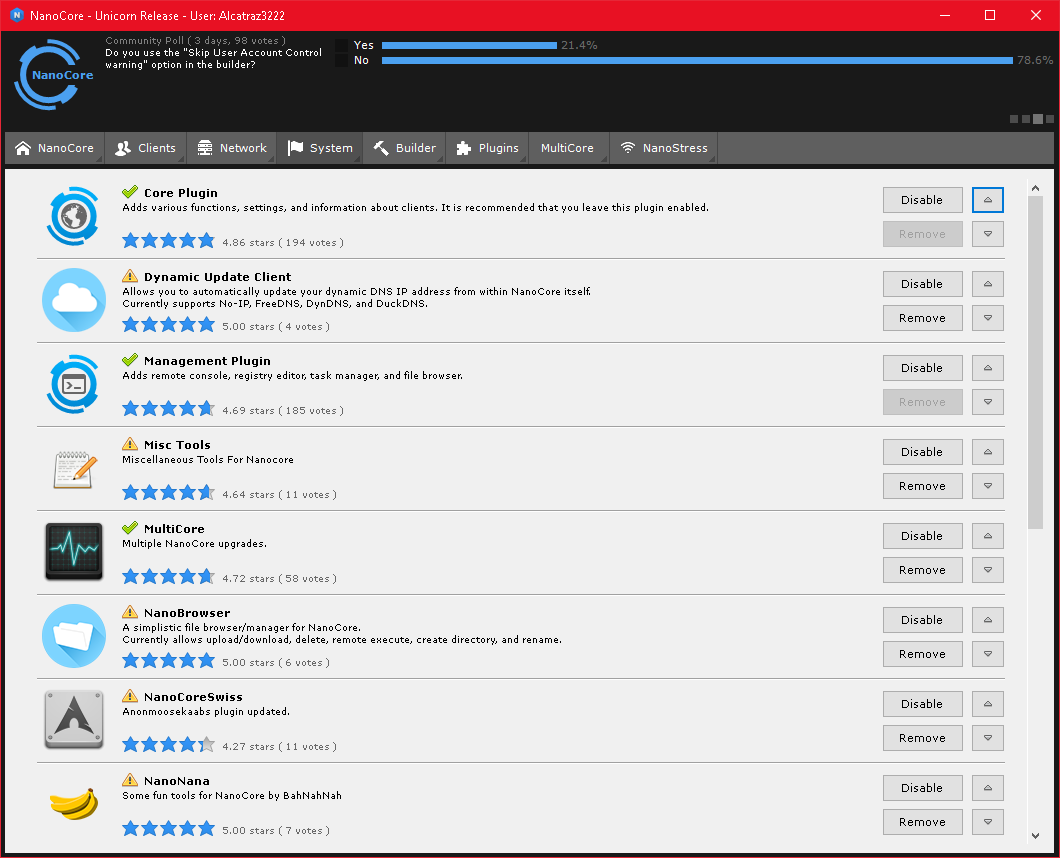Click the Core Plugin globe icon
Image resolution: width=1060 pixels, height=858 pixels.
pyautogui.click(x=74, y=216)
